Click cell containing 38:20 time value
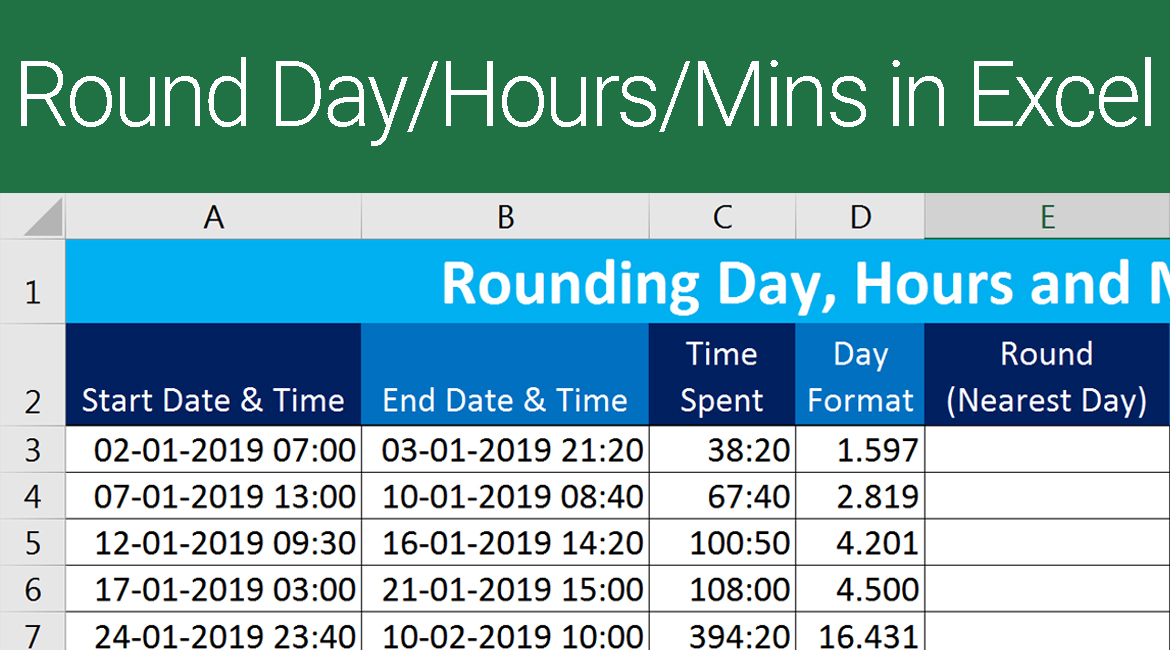 pyautogui.click(x=721, y=449)
